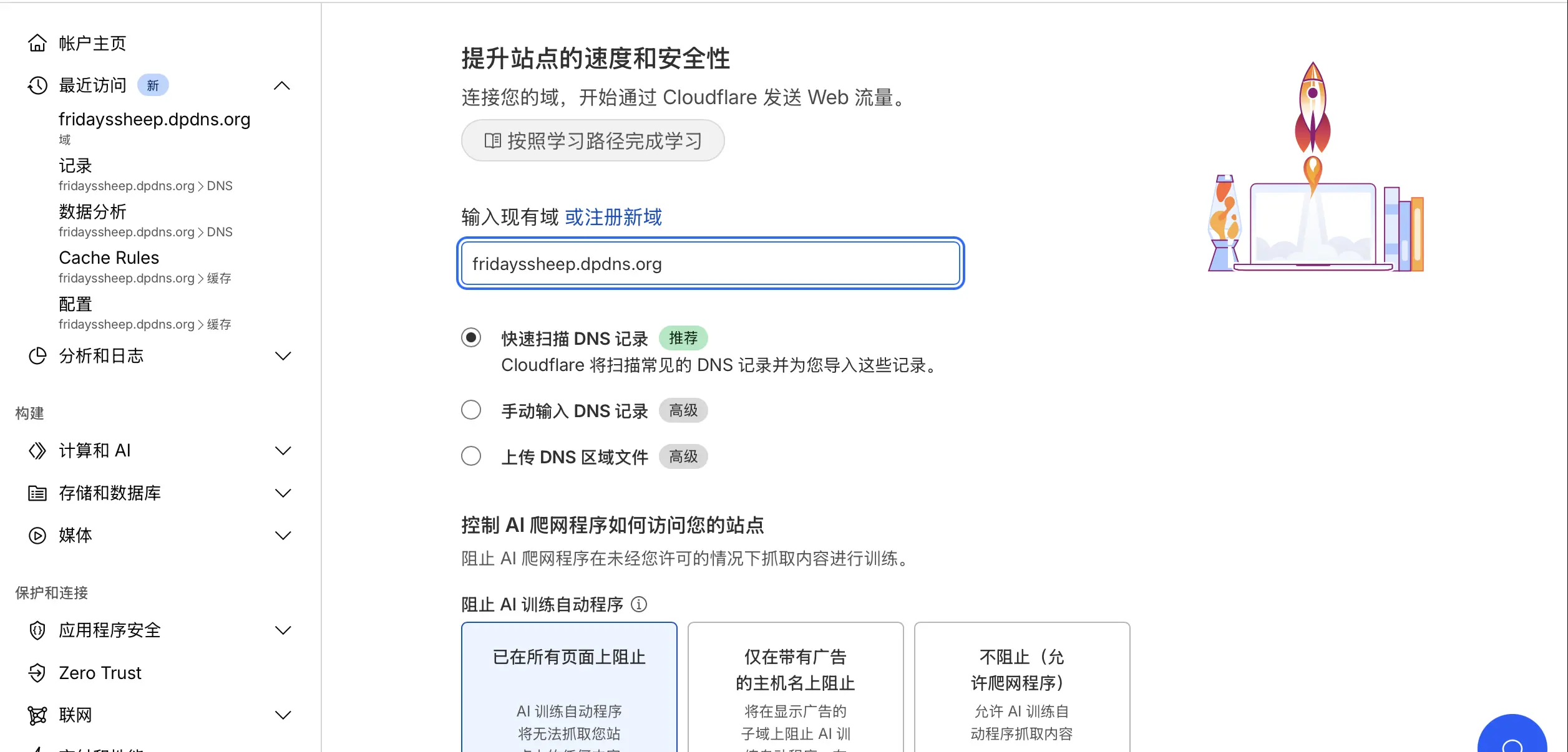Click the domain input field
The height and width of the screenshot is (752, 1568).
tap(710, 263)
